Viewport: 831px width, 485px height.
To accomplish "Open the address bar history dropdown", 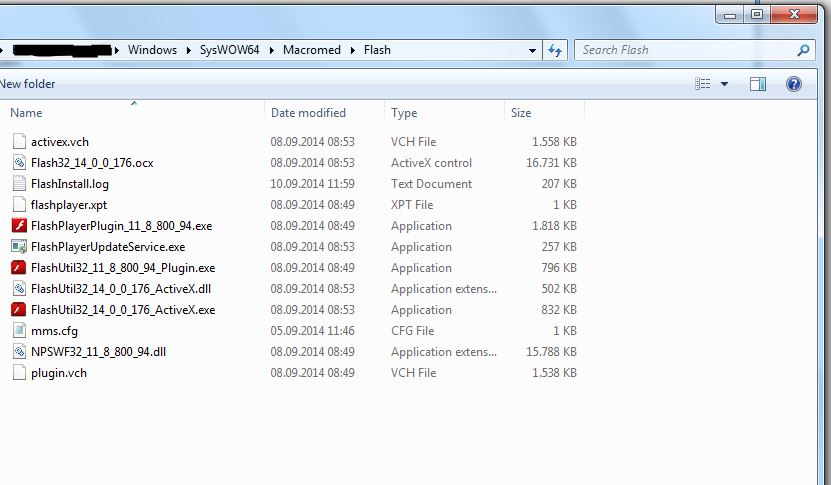I will click(532, 51).
